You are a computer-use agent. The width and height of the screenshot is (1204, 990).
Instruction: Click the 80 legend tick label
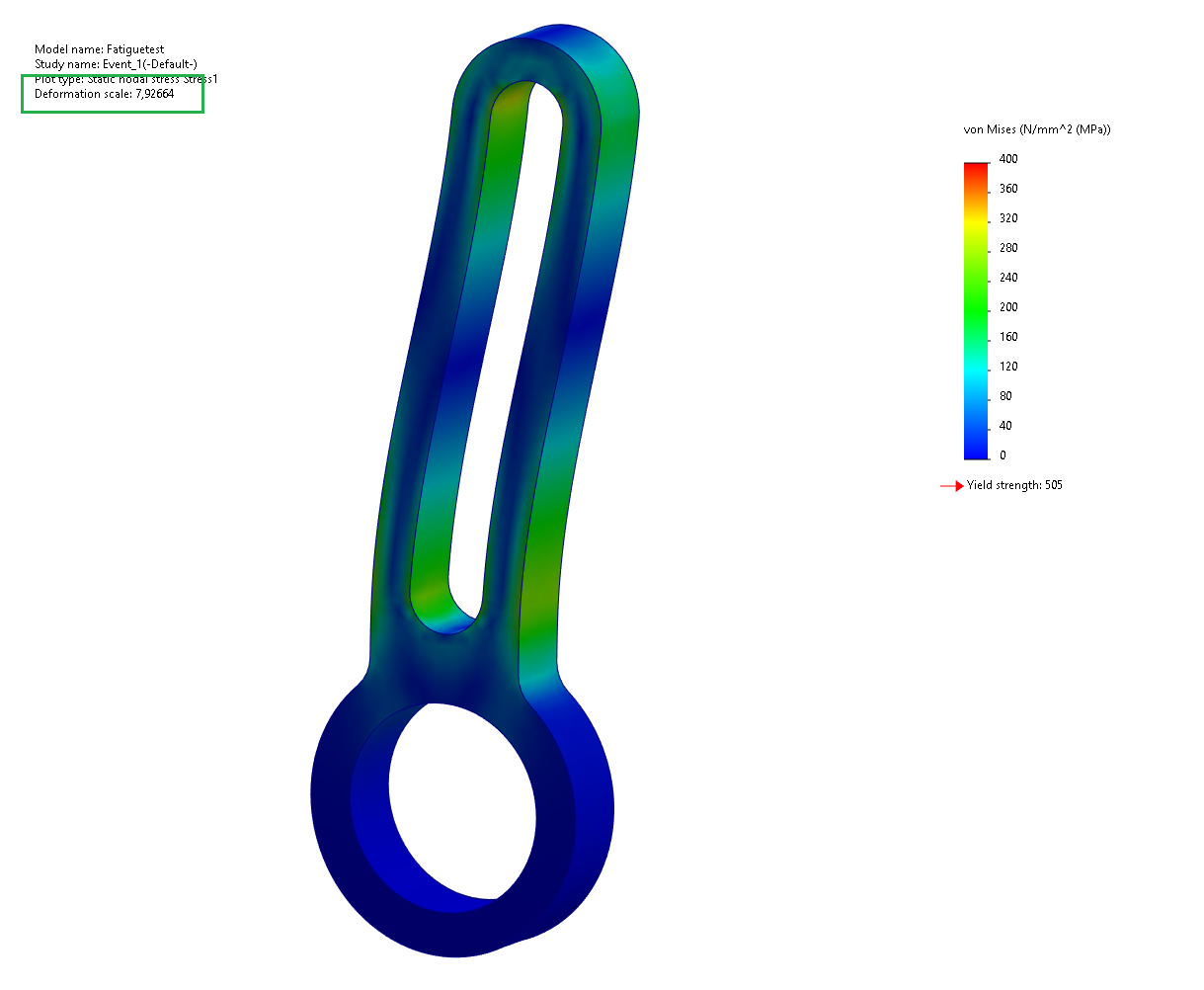click(x=1005, y=396)
